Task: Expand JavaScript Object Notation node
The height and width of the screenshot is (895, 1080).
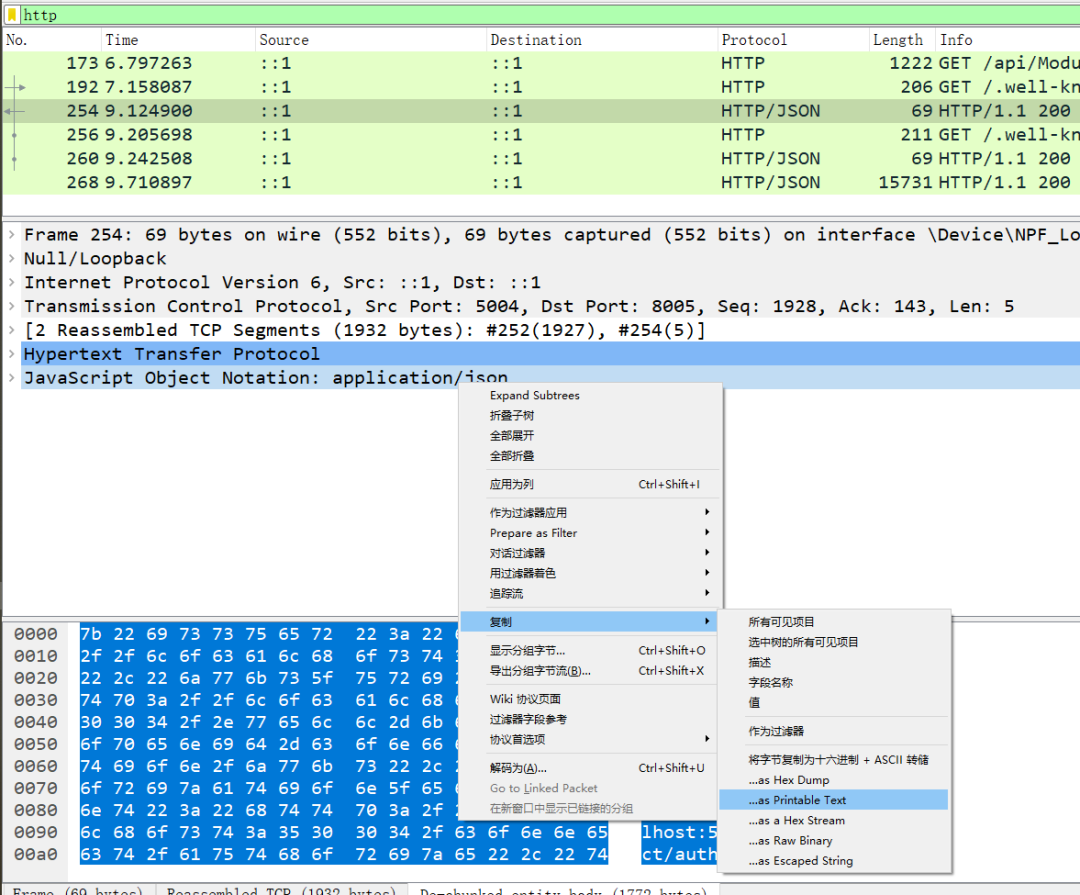Action: point(12,378)
